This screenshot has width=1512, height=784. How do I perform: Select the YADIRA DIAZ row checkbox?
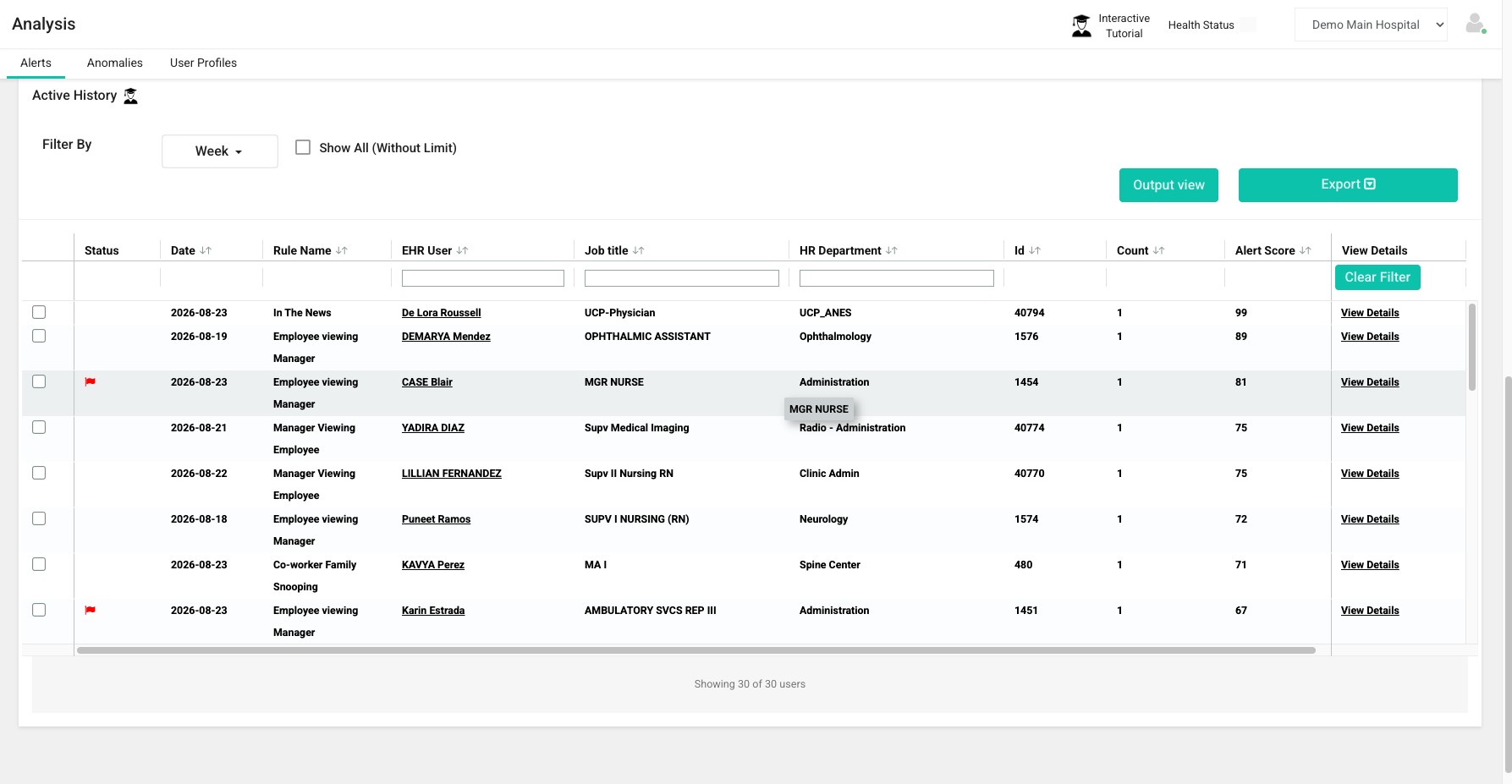(x=39, y=427)
